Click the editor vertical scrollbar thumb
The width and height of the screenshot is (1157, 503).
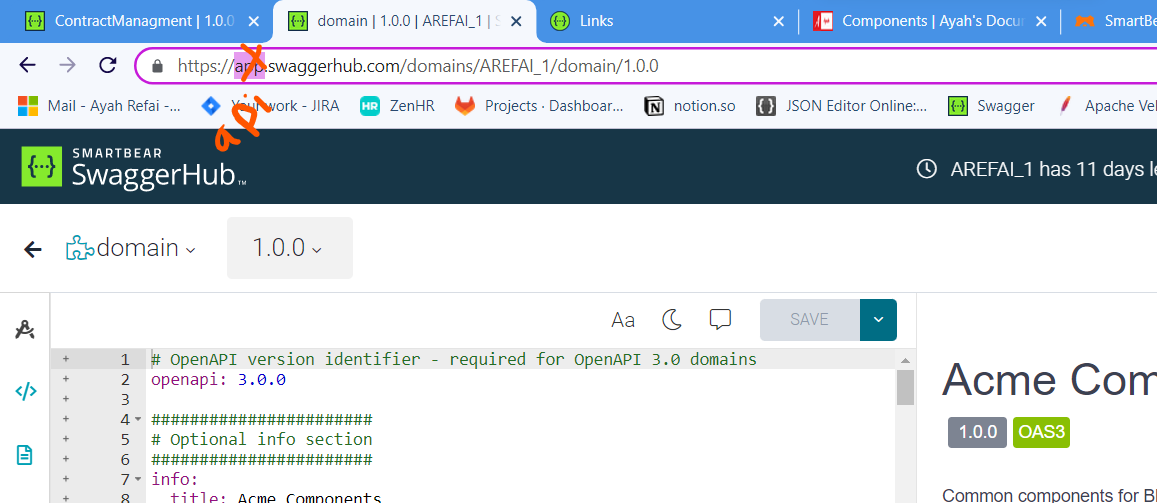905,387
